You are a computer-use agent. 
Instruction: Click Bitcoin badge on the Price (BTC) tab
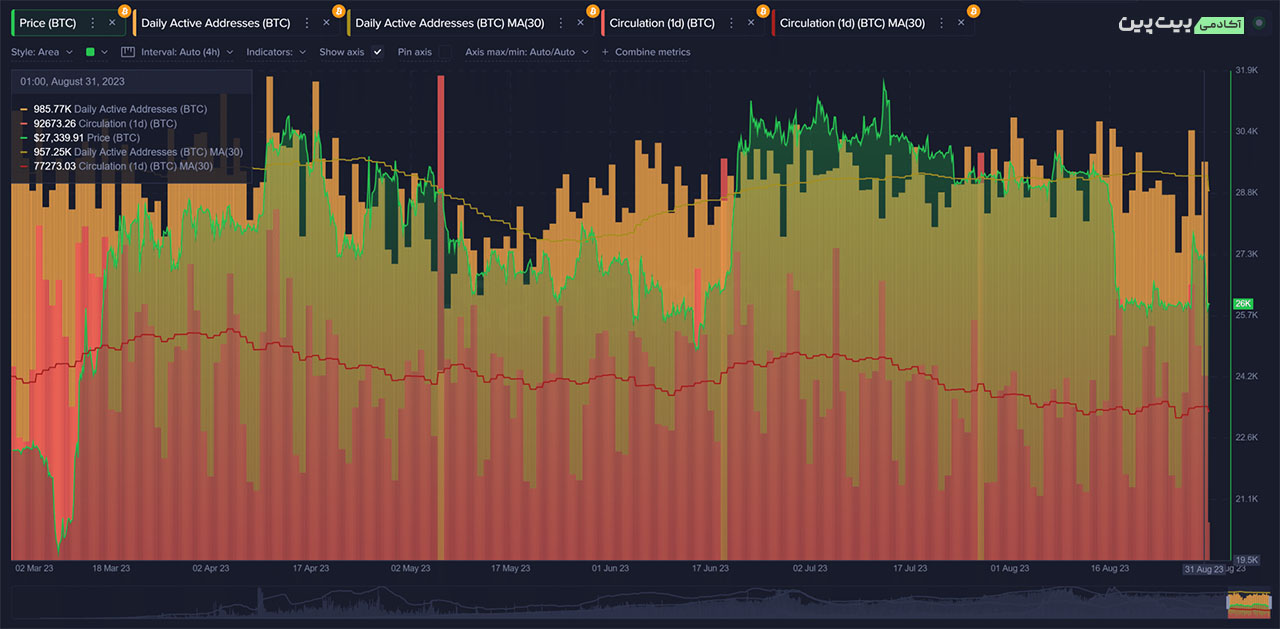(124, 11)
